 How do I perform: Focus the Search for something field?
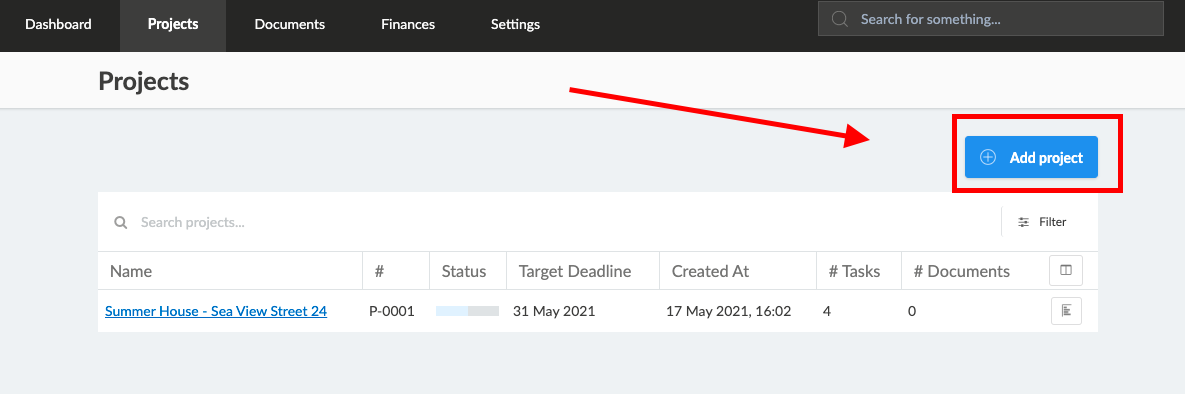990,19
